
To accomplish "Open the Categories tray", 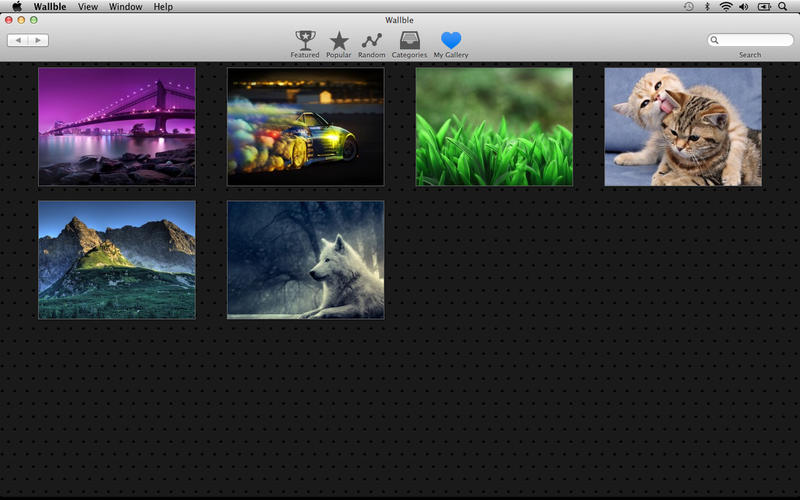I will 409,42.
